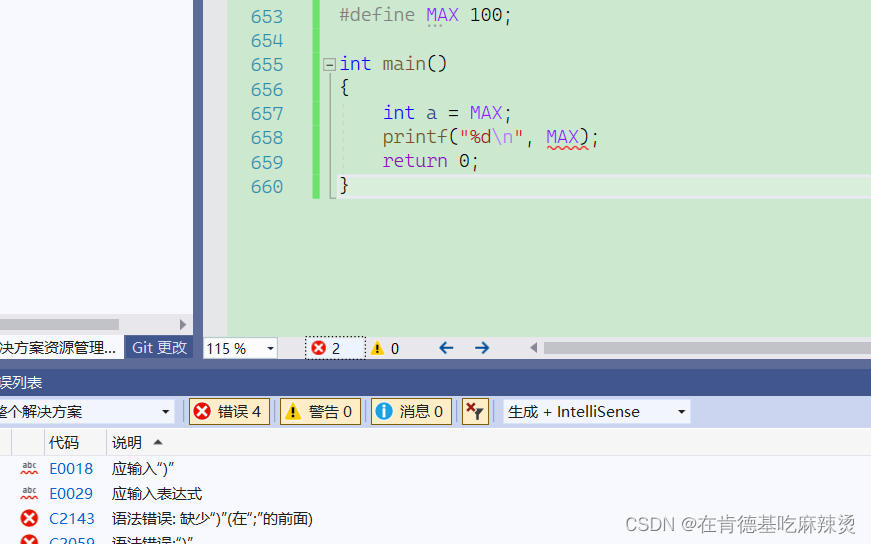871x544 pixels.
Task: Click the #define MAX 100; line
Action: coord(425,16)
